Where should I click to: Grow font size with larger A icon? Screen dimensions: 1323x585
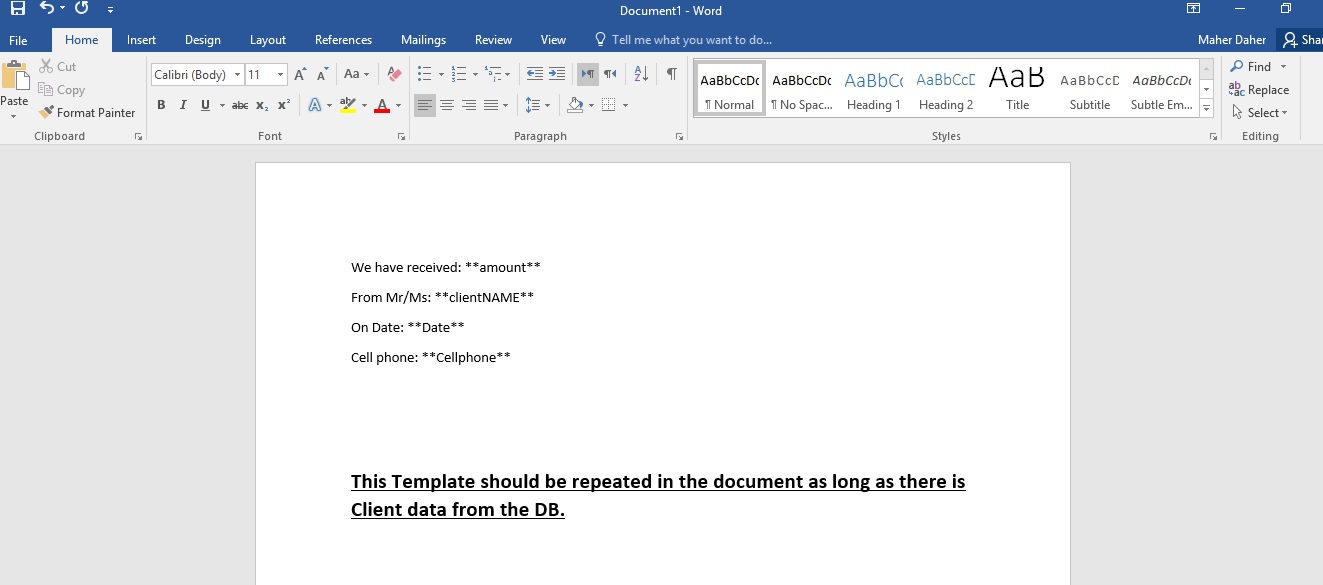tap(300, 74)
